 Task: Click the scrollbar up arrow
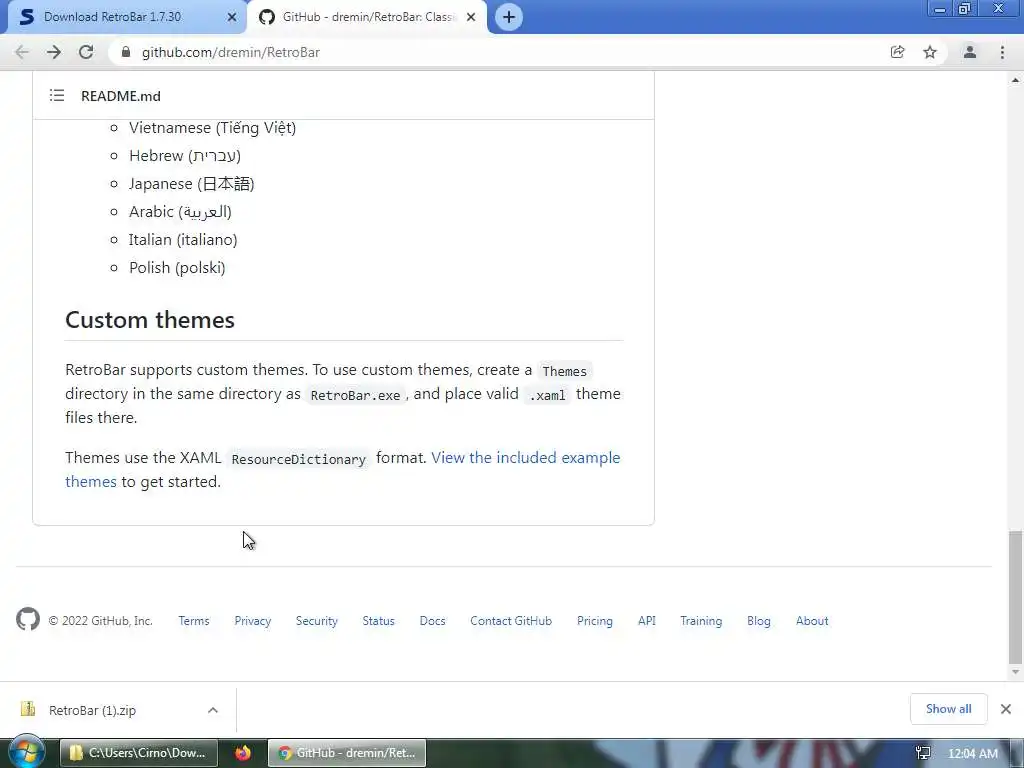coord(1015,80)
